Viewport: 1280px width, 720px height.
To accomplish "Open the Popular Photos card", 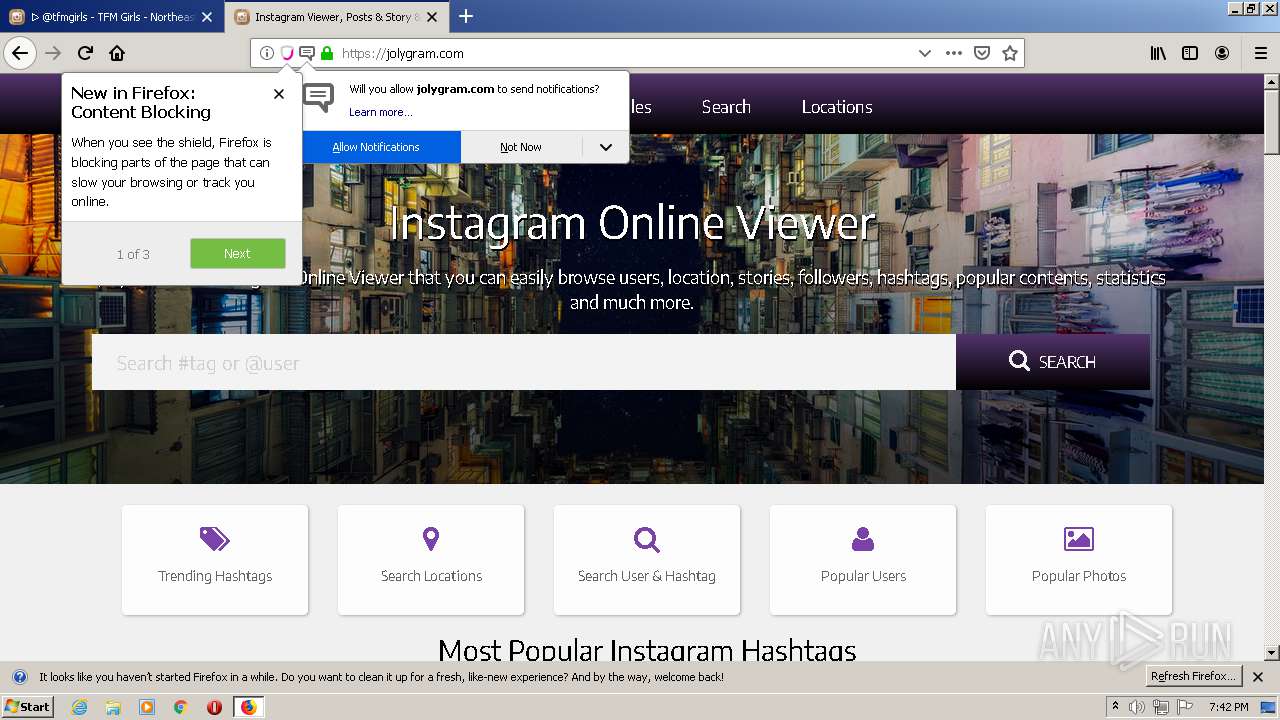I will [1079, 559].
